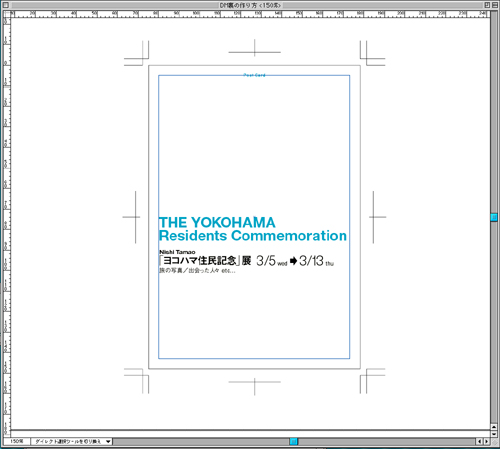
Task: Select the "3/13 thu" date text
Action: tap(316, 261)
